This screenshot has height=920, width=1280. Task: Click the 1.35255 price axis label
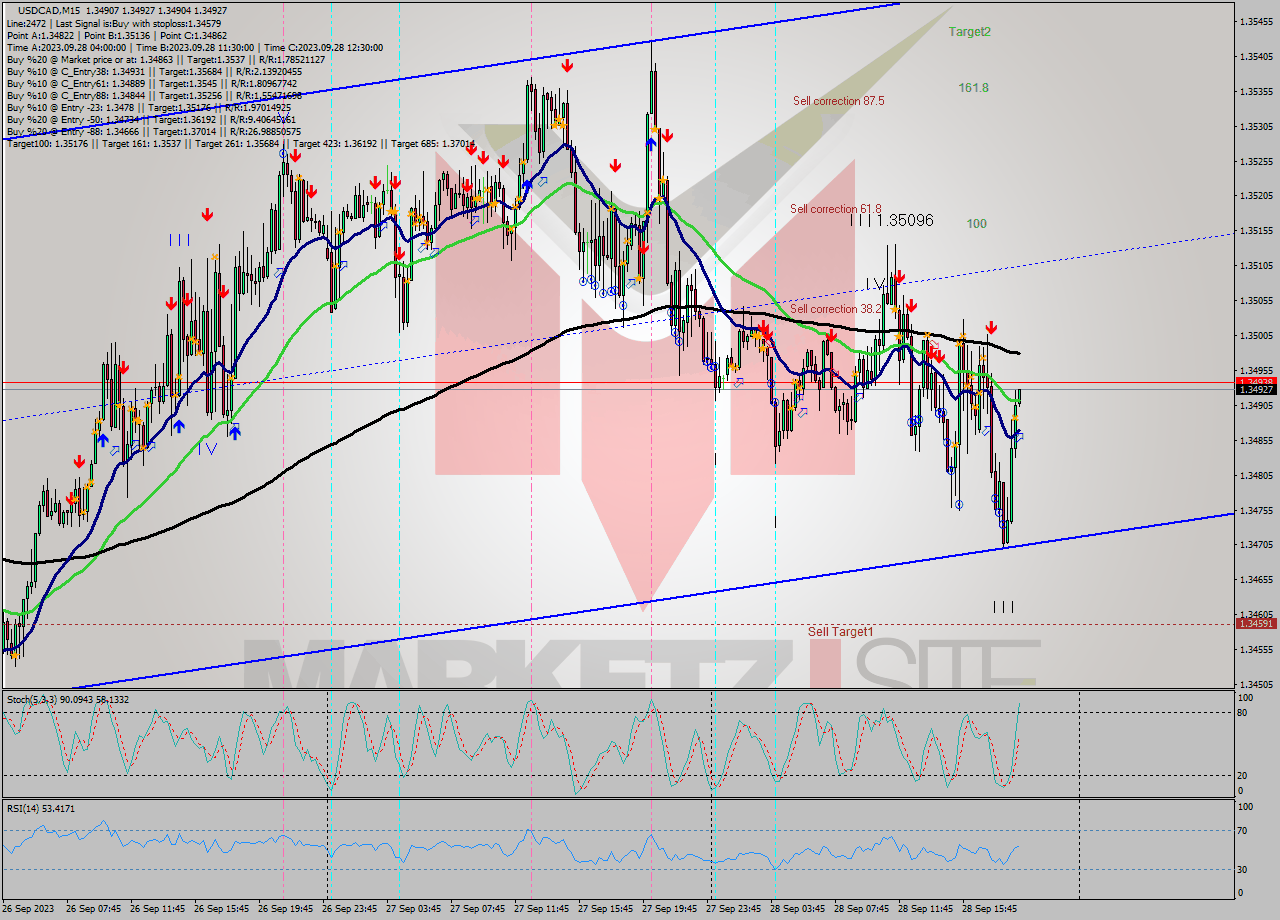pyautogui.click(x=1256, y=161)
